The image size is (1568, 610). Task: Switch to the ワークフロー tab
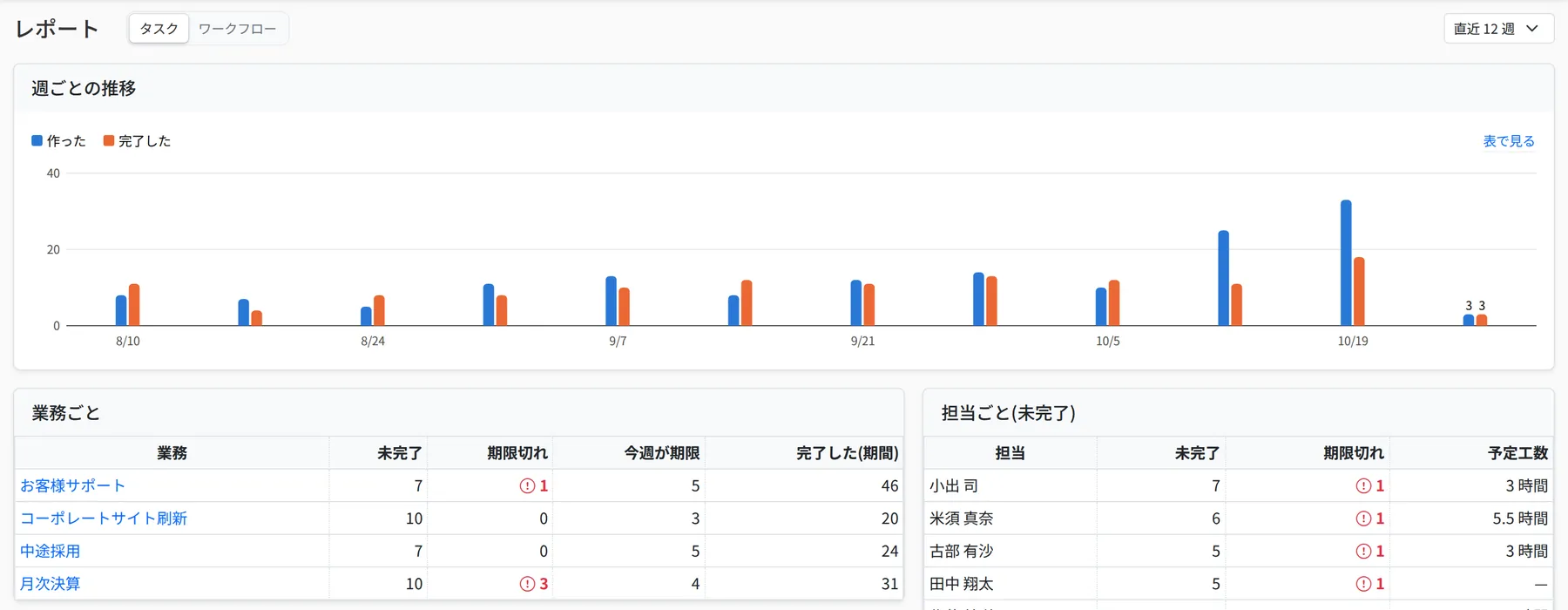(237, 29)
